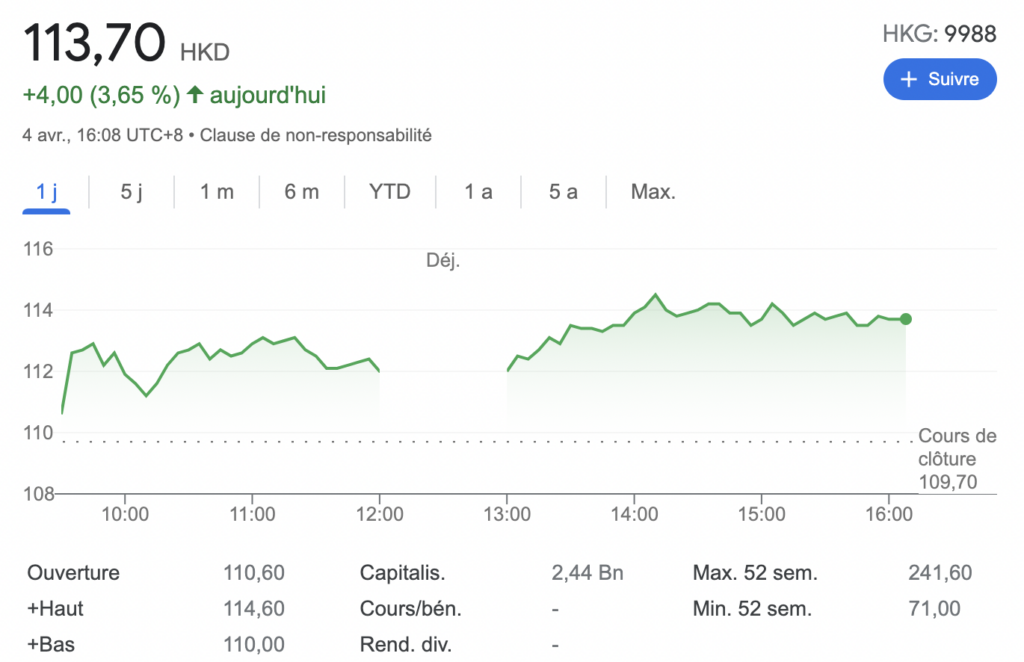Click the Déj. lunch break label
1024x662 pixels.
pyautogui.click(x=443, y=262)
